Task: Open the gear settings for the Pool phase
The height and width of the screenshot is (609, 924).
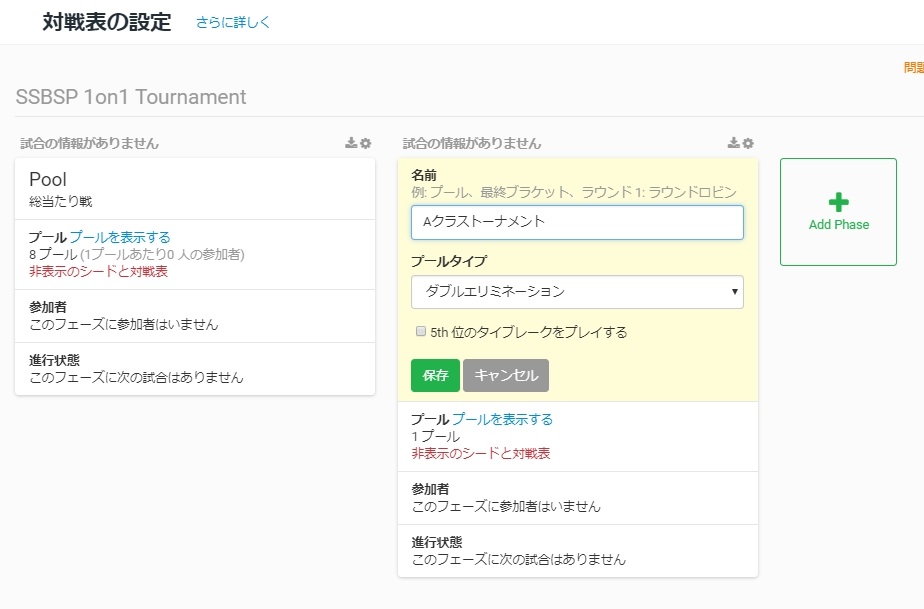Action: click(x=365, y=143)
